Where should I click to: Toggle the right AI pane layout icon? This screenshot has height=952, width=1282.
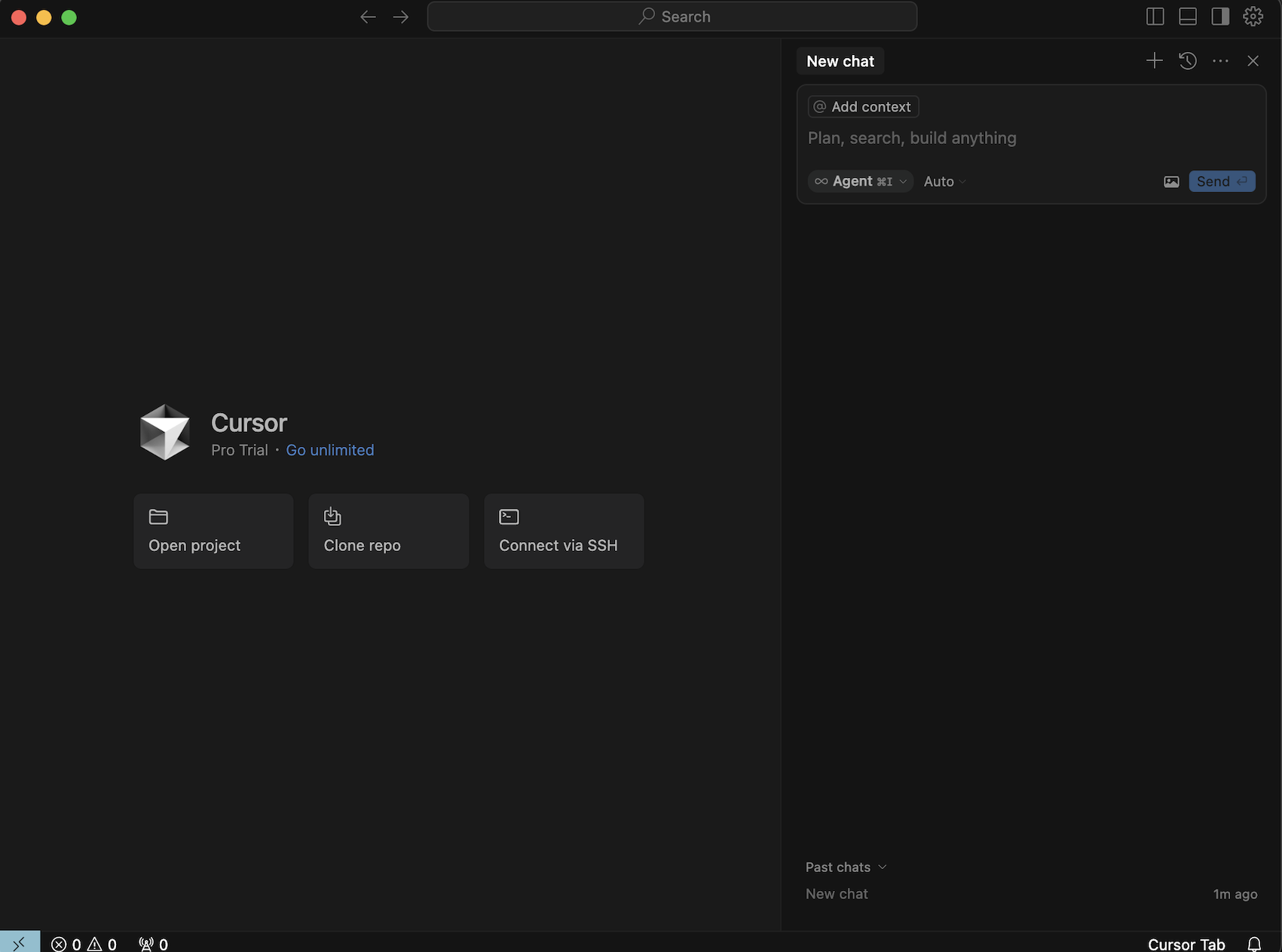coord(1220,17)
